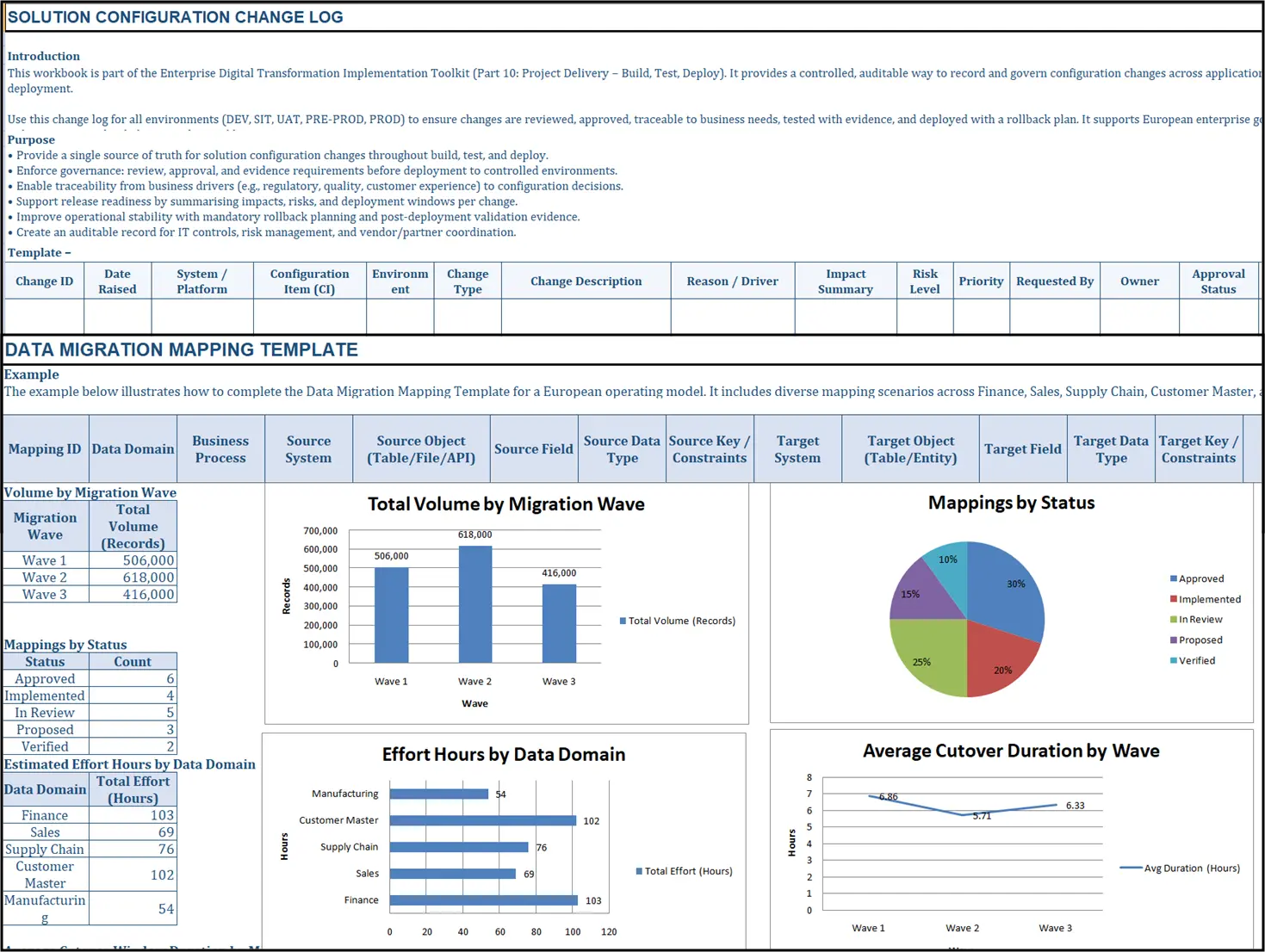
Task: Click the Verified legend entry marker
Action: click(1174, 661)
